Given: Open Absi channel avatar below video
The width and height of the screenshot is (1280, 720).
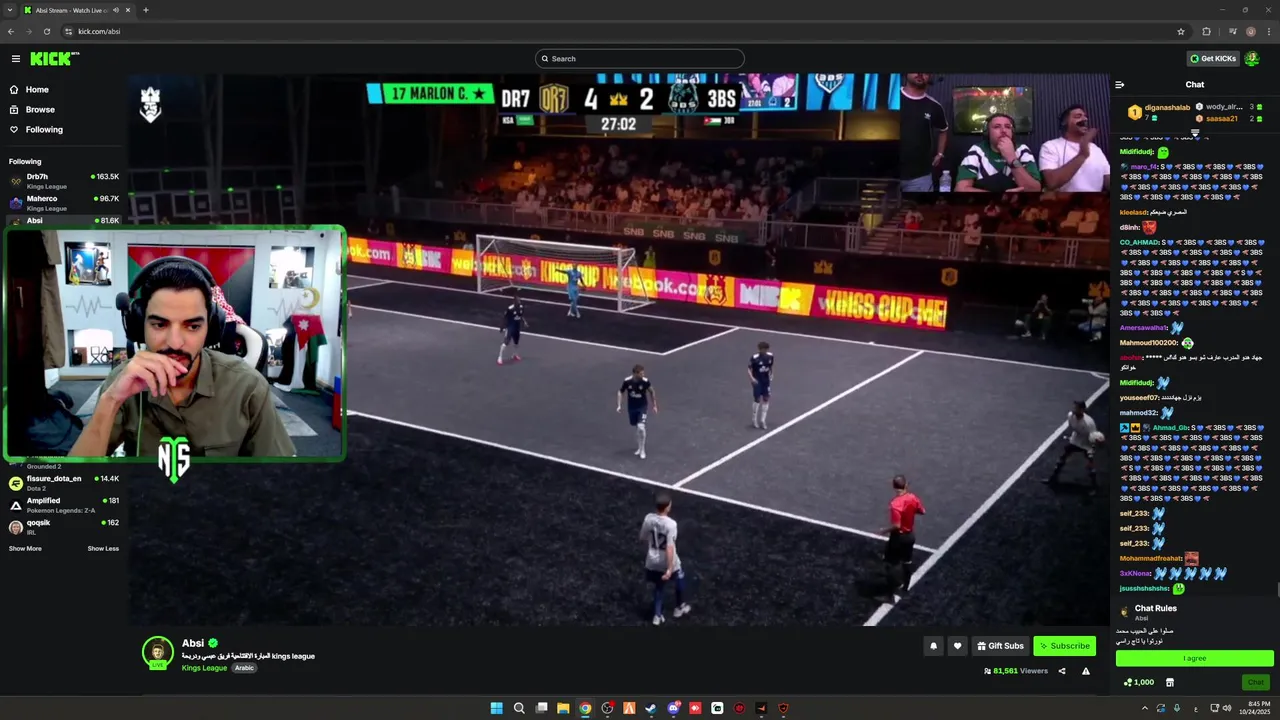Looking at the screenshot, I should pyautogui.click(x=157, y=652).
